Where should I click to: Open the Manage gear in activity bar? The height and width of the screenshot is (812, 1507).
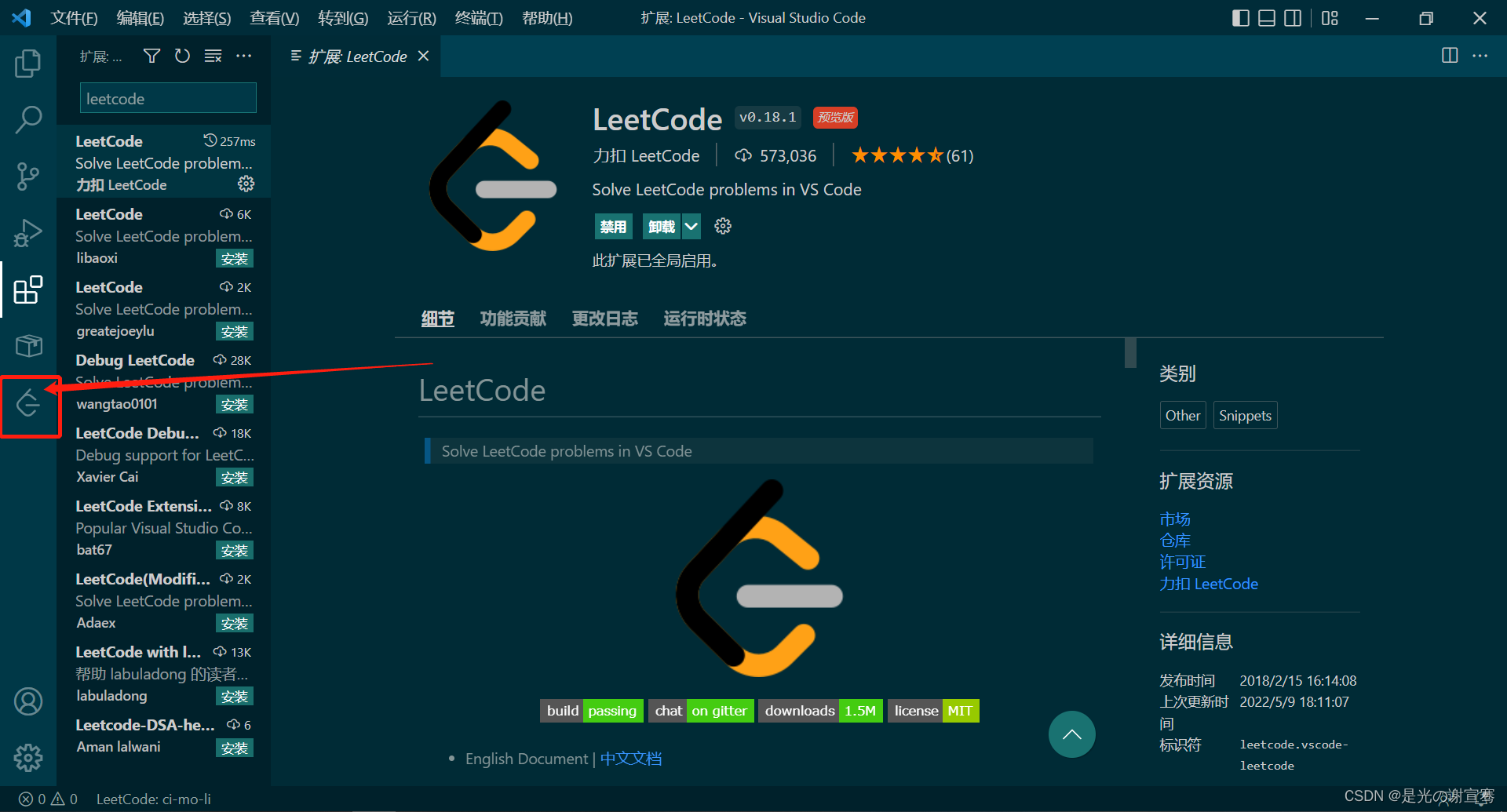point(28,757)
